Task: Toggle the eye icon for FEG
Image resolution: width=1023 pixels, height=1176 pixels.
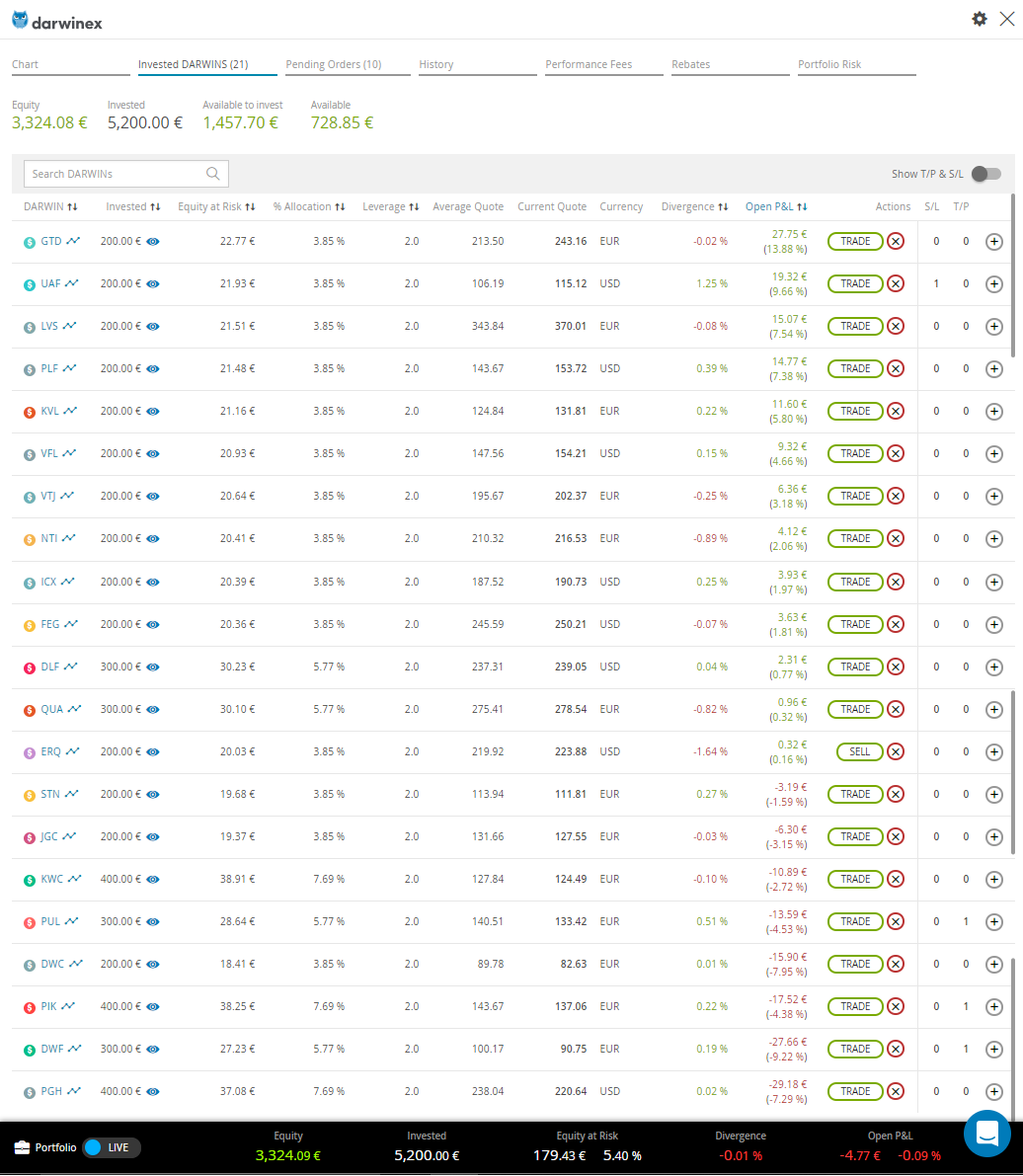Action: [x=153, y=625]
